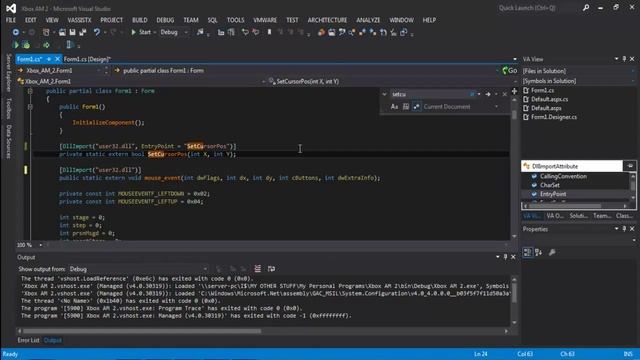
Task: Collapse the Form1() constructor outlining region
Action: point(30,107)
